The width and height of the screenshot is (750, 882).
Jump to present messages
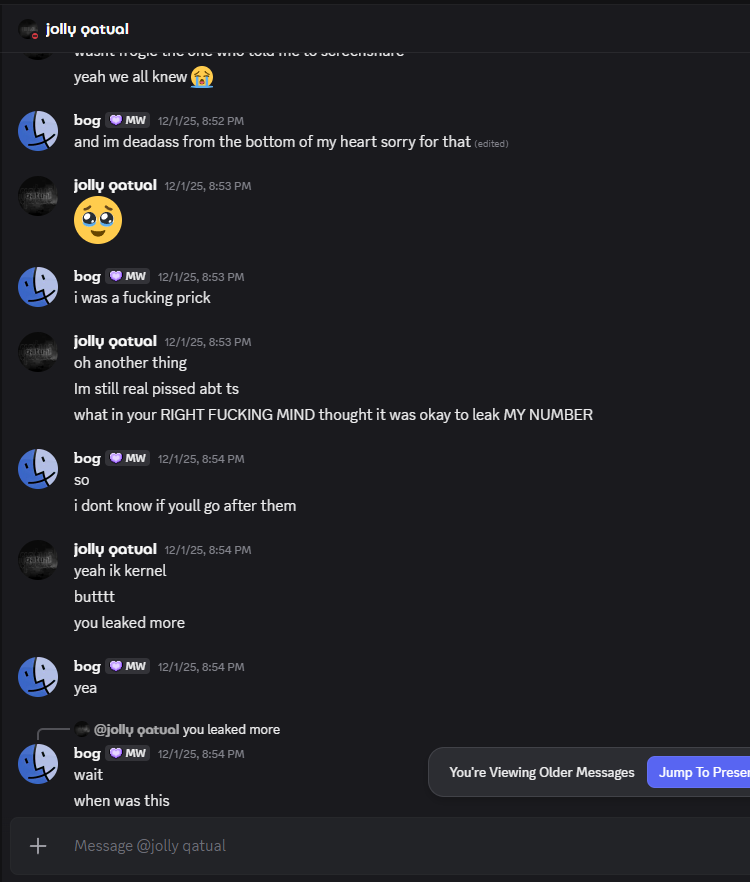coord(700,772)
